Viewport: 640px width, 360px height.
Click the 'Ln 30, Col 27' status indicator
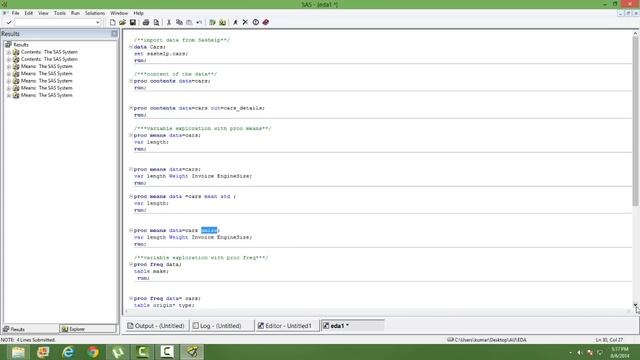[609, 340]
